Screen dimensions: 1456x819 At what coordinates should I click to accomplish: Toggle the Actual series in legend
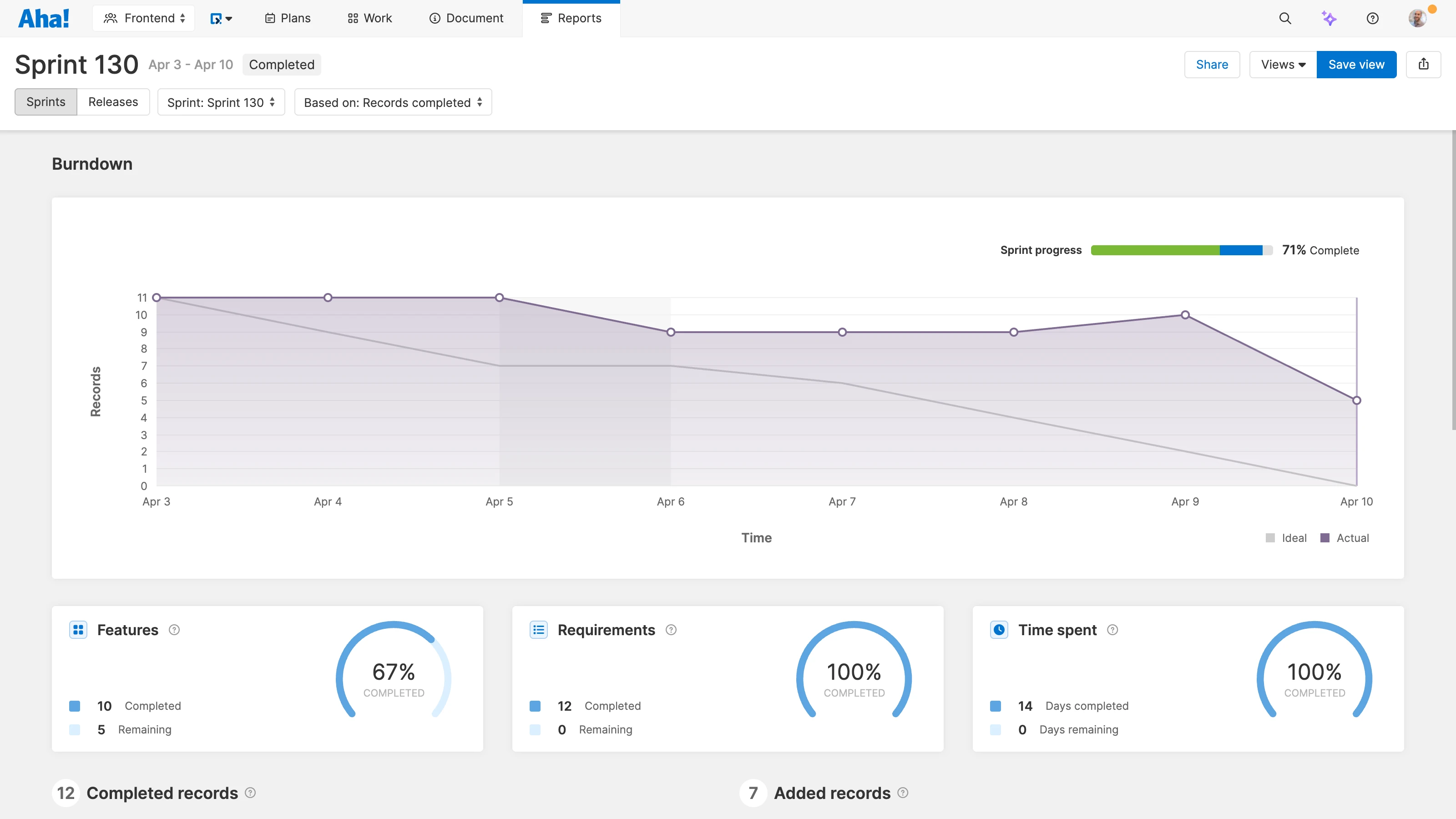(1345, 537)
